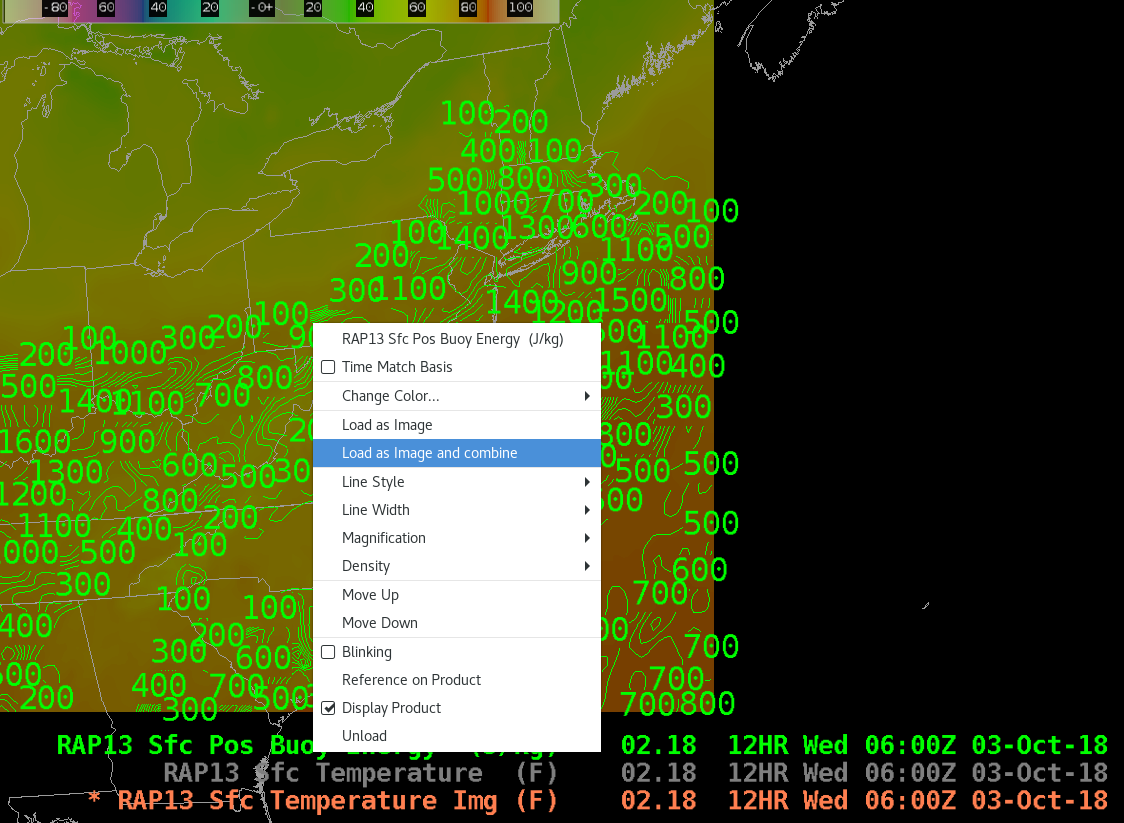Image resolution: width=1124 pixels, height=823 pixels.
Task: Expand the Line Width submenu arrow
Action: pos(587,510)
